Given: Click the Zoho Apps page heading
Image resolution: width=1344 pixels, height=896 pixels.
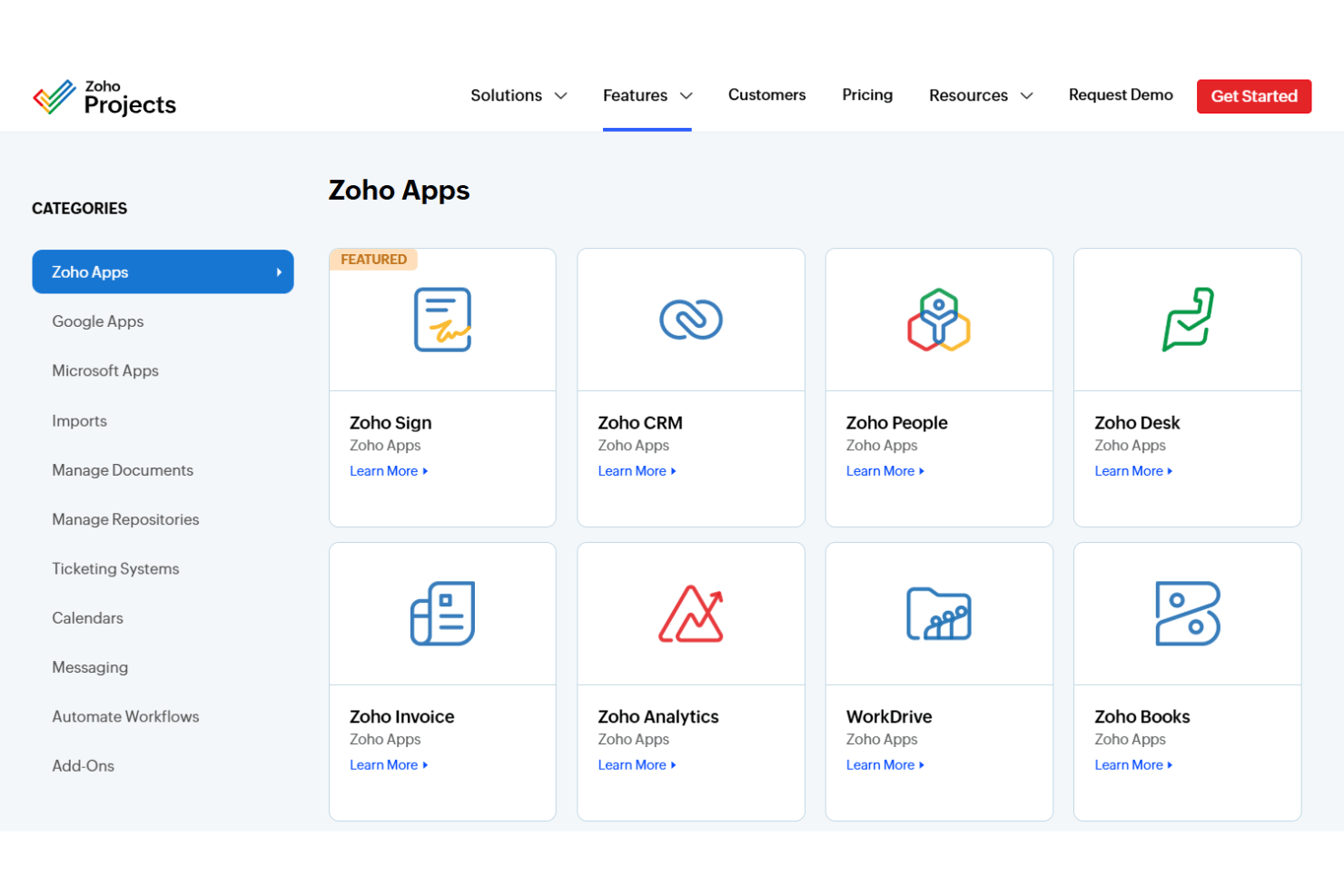Looking at the screenshot, I should pyautogui.click(x=400, y=191).
